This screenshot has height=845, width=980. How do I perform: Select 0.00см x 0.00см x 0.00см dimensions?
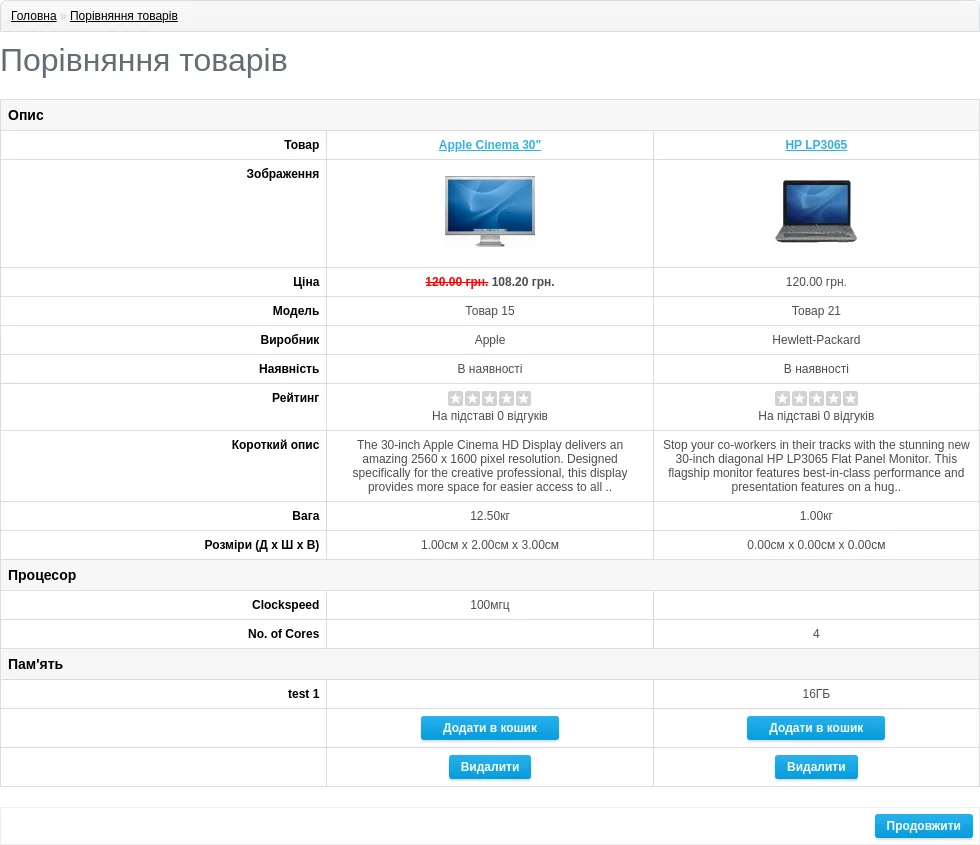pyautogui.click(x=816, y=544)
